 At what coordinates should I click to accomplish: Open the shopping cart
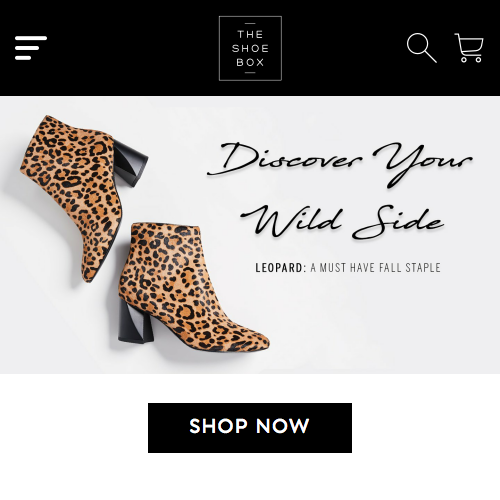(x=469, y=48)
